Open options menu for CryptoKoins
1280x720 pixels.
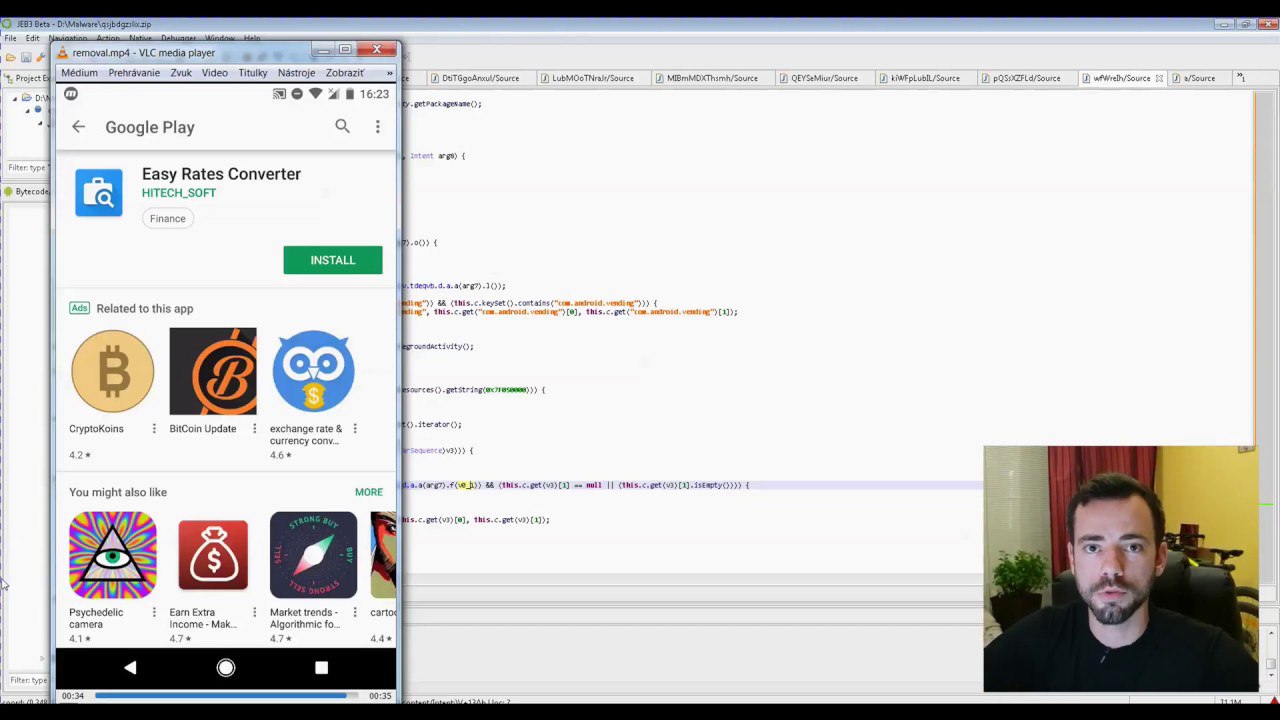(x=153, y=429)
